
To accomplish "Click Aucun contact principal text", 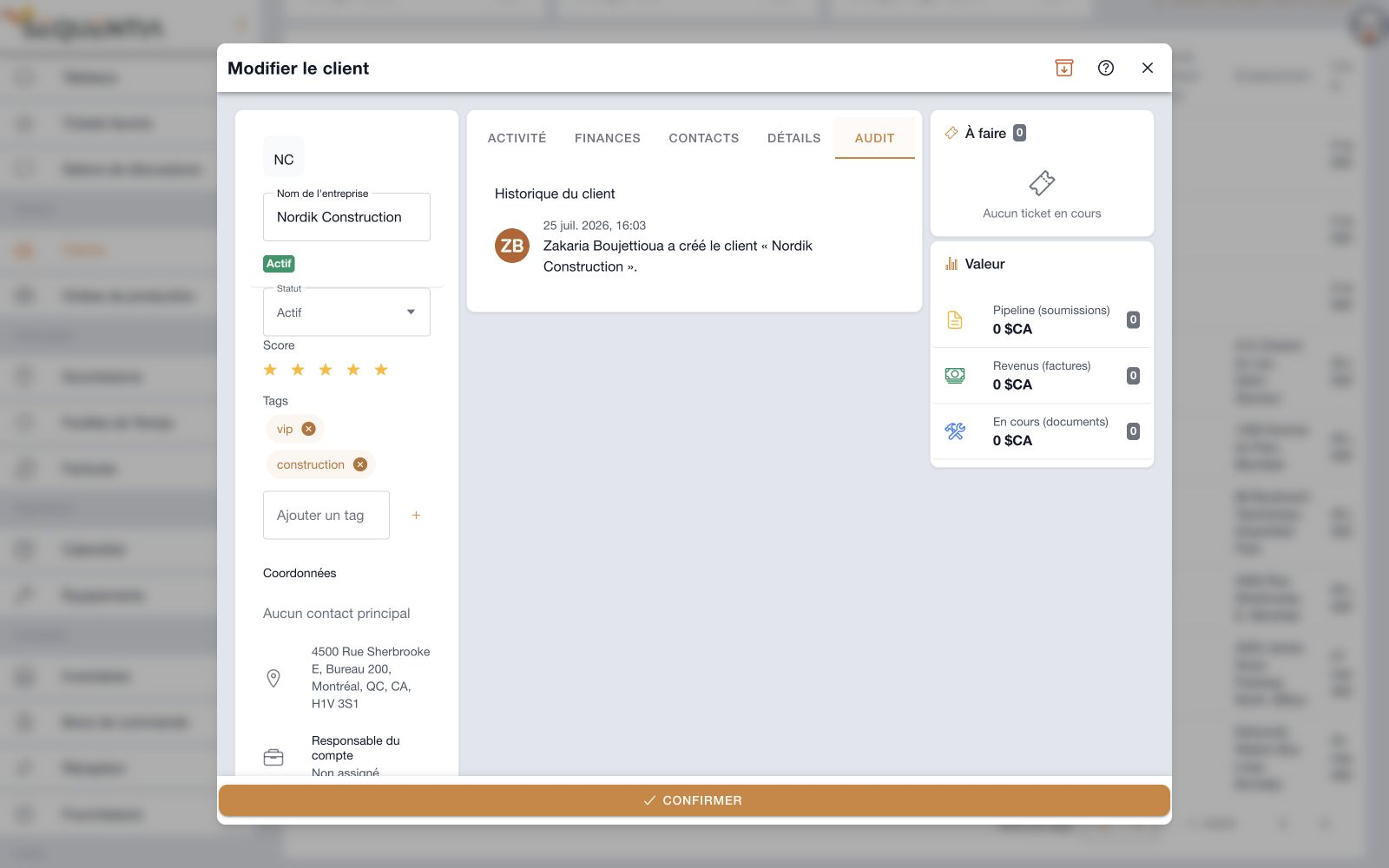I will (337, 614).
